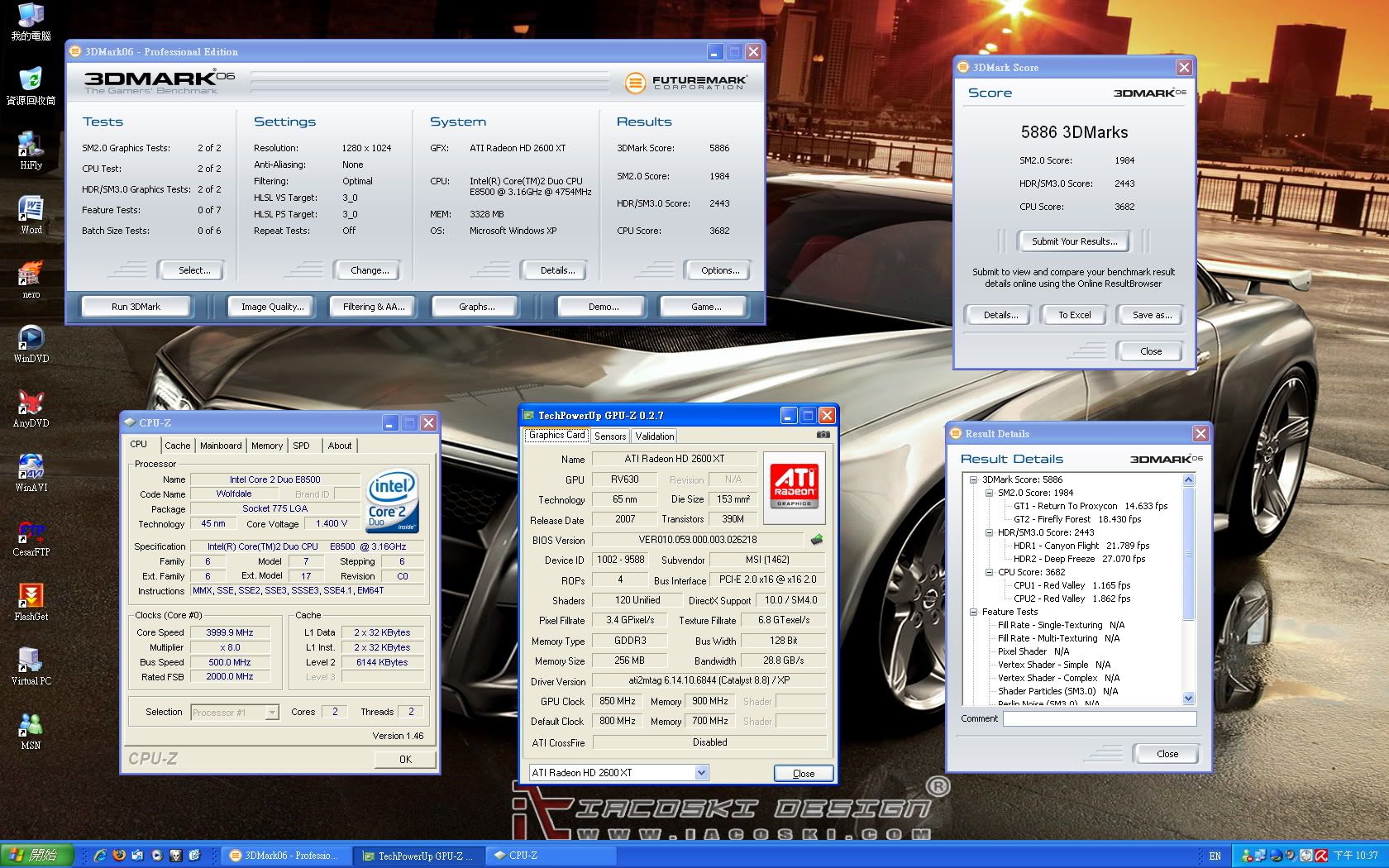Click the Image Quality... button
The image size is (1389, 868).
pyautogui.click(x=272, y=307)
